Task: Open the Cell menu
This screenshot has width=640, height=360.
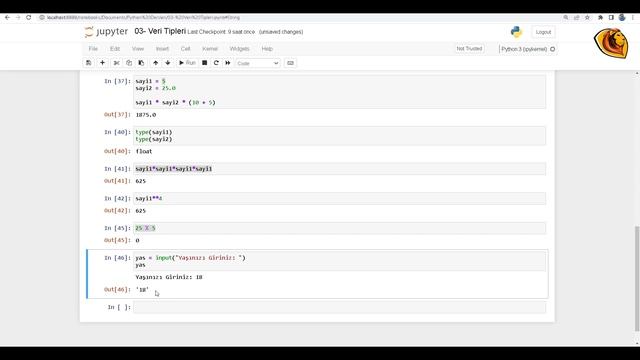Action: tap(185, 49)
